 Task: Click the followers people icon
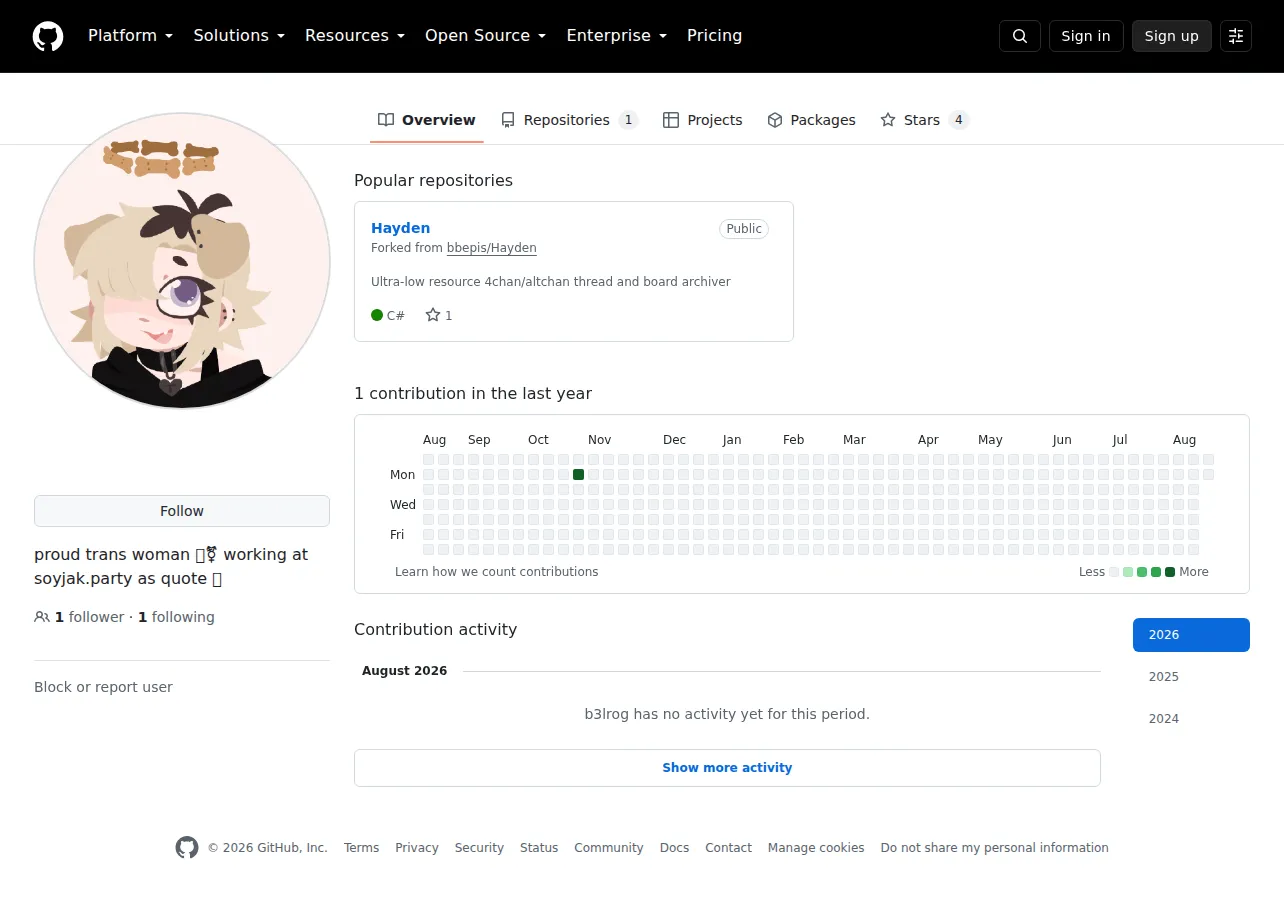pyautogui.click(x=42, y=617)
